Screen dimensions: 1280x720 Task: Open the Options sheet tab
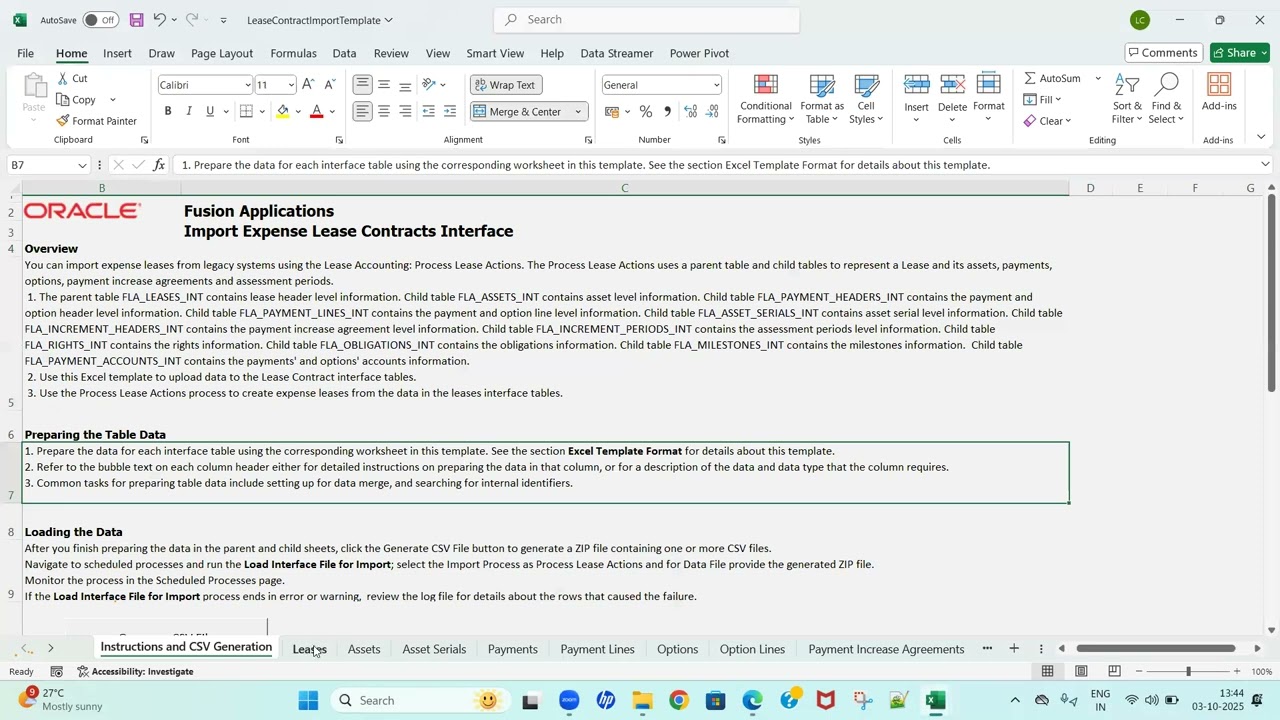(x=677, y=649)
